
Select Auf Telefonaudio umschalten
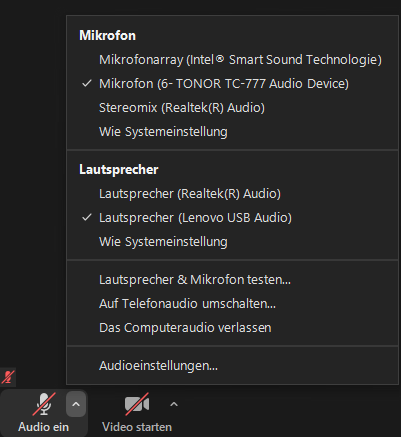(232, 304)
